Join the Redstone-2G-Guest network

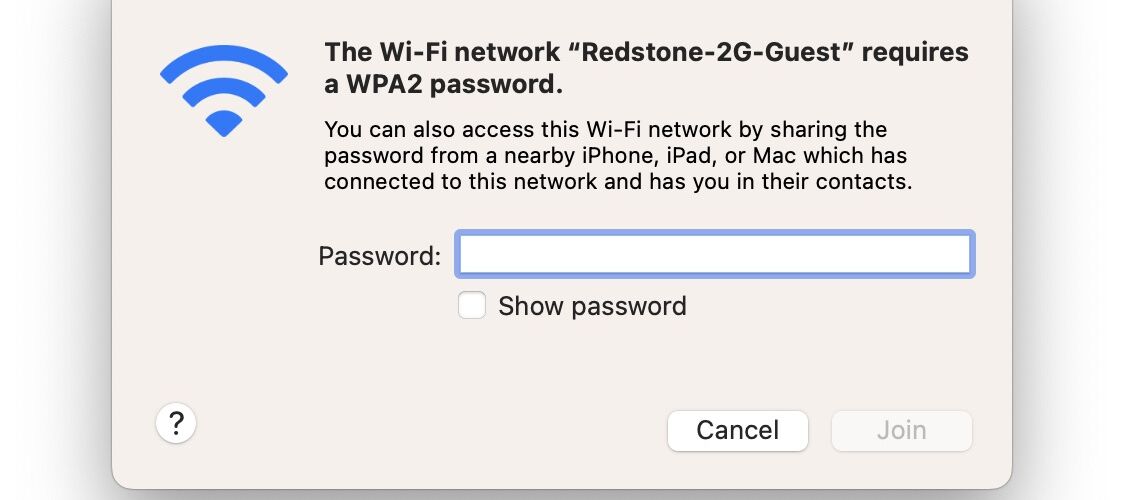(x=902, y=431)
